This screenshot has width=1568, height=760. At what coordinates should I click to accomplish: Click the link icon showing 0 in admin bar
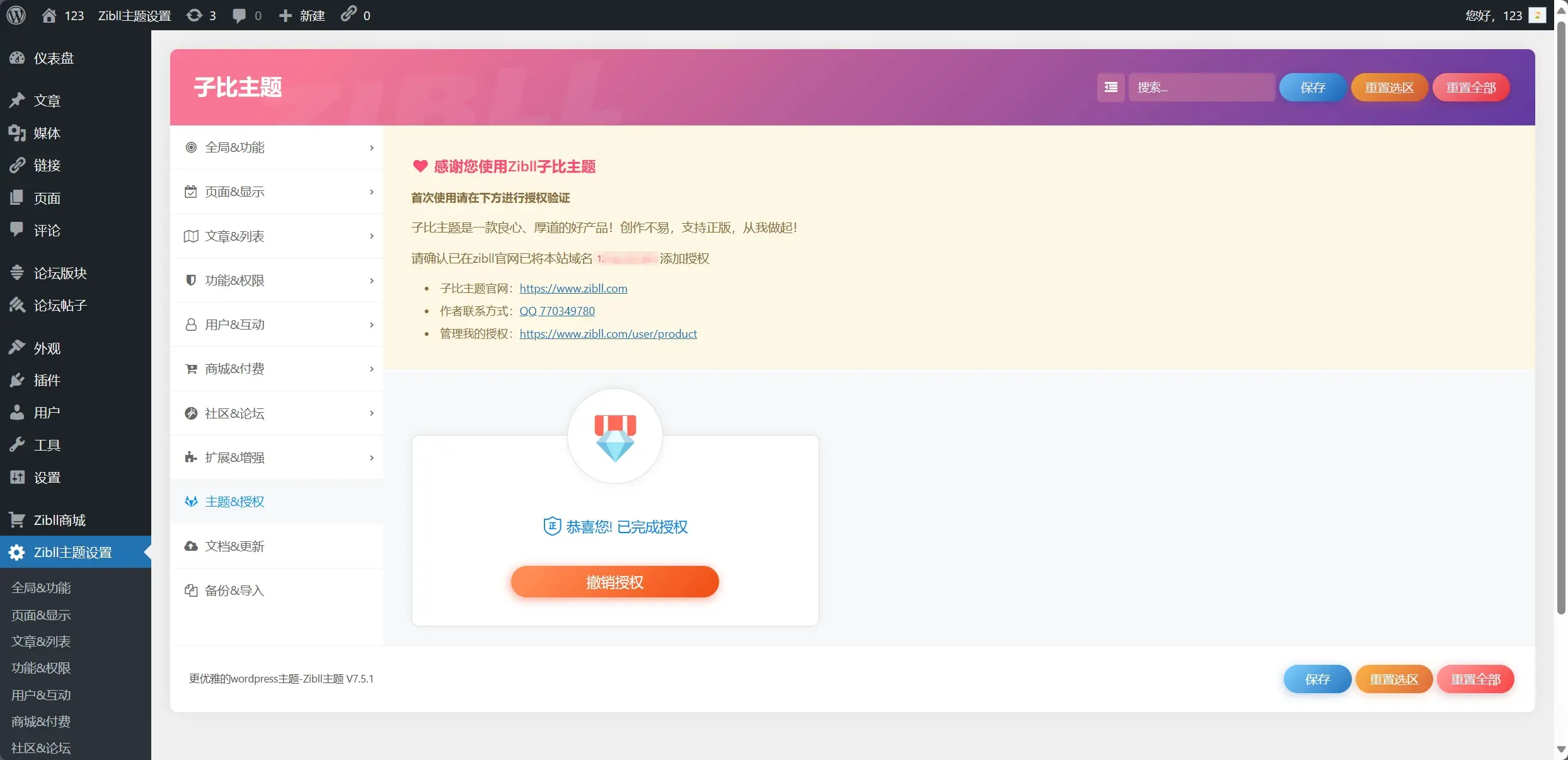tap(349, 14)
